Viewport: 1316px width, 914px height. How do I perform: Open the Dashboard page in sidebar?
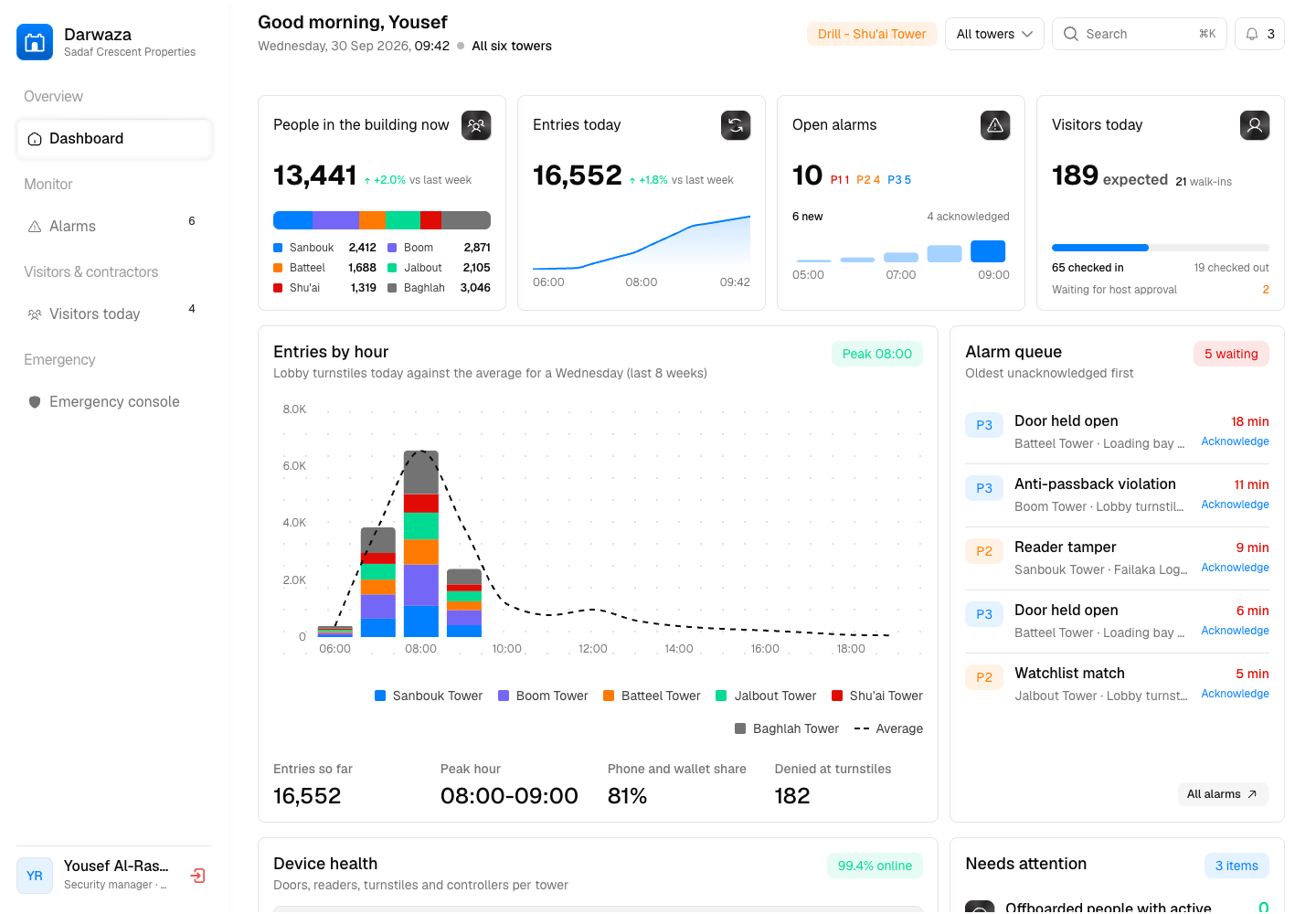pos(114,139)
